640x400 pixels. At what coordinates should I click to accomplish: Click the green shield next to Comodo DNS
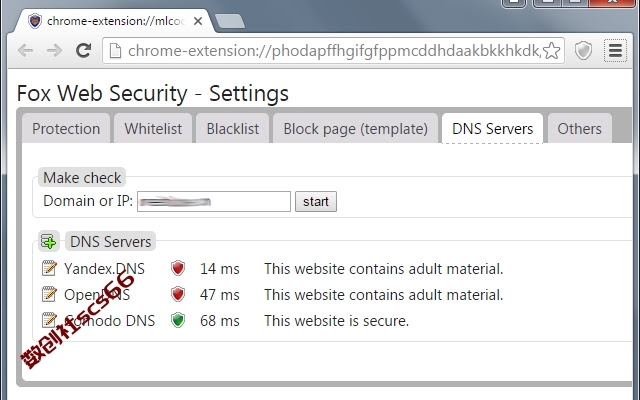[178, 320]
